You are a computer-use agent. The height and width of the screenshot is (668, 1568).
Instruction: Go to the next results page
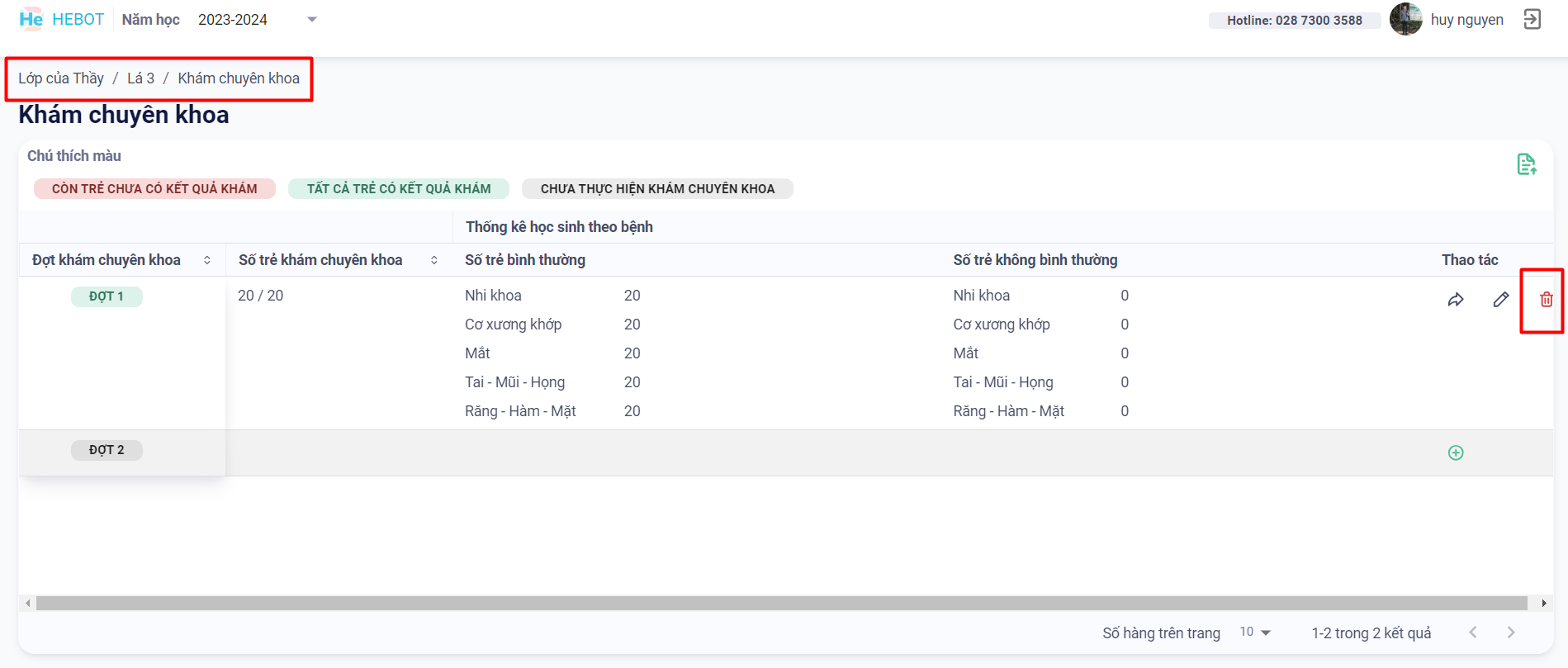click(x=1510, y=632)
